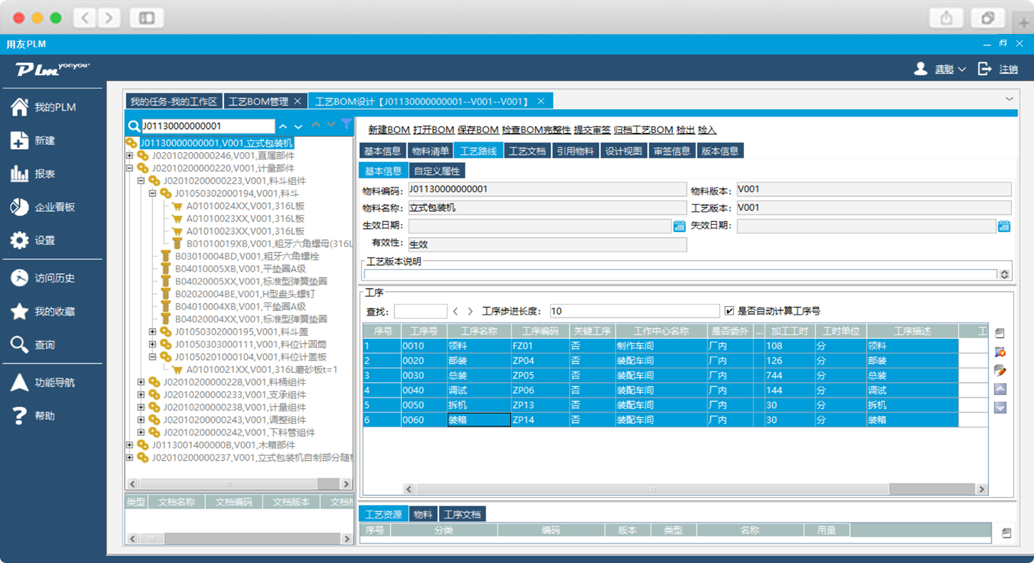Screen dimensions: 1034x563
Task: Click the filter funnel icon above tree
Action: click(346, 125)
